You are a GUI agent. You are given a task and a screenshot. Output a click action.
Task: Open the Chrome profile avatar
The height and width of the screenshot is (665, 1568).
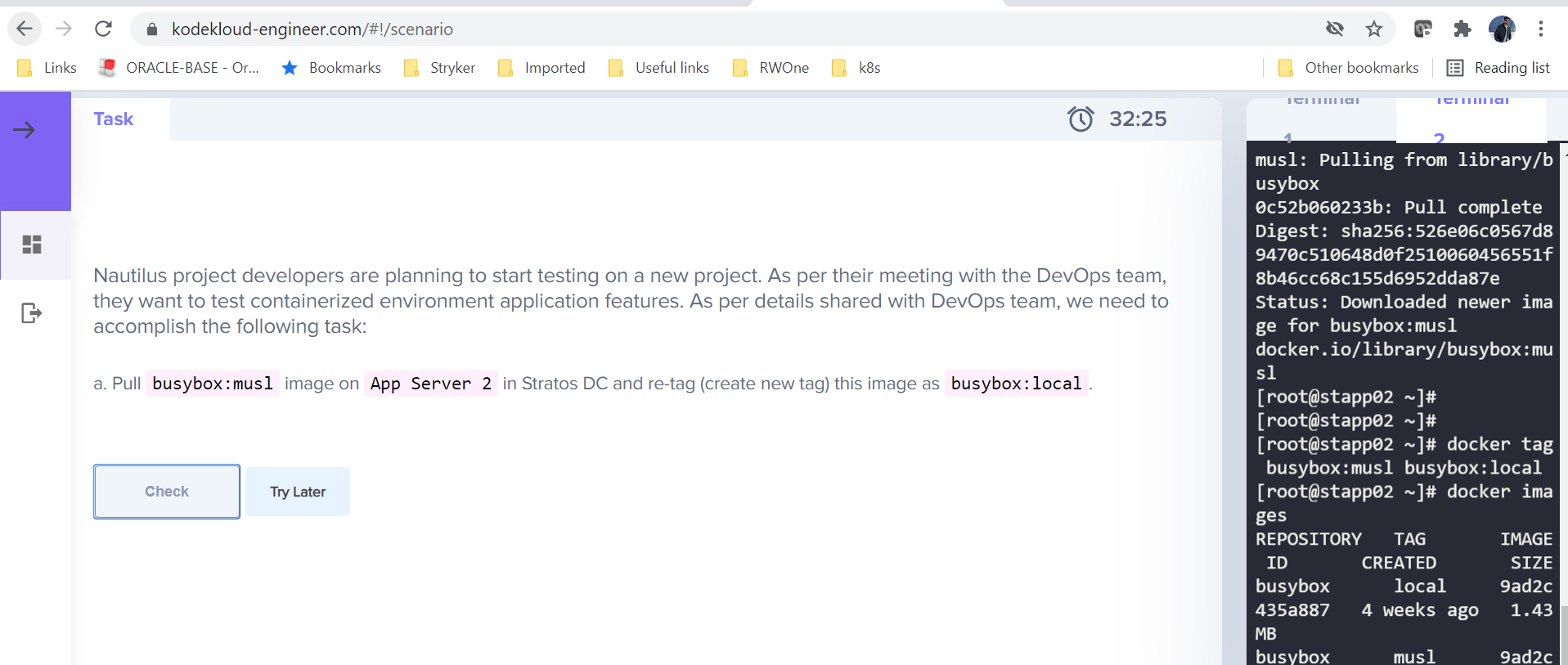point(1502,29)
